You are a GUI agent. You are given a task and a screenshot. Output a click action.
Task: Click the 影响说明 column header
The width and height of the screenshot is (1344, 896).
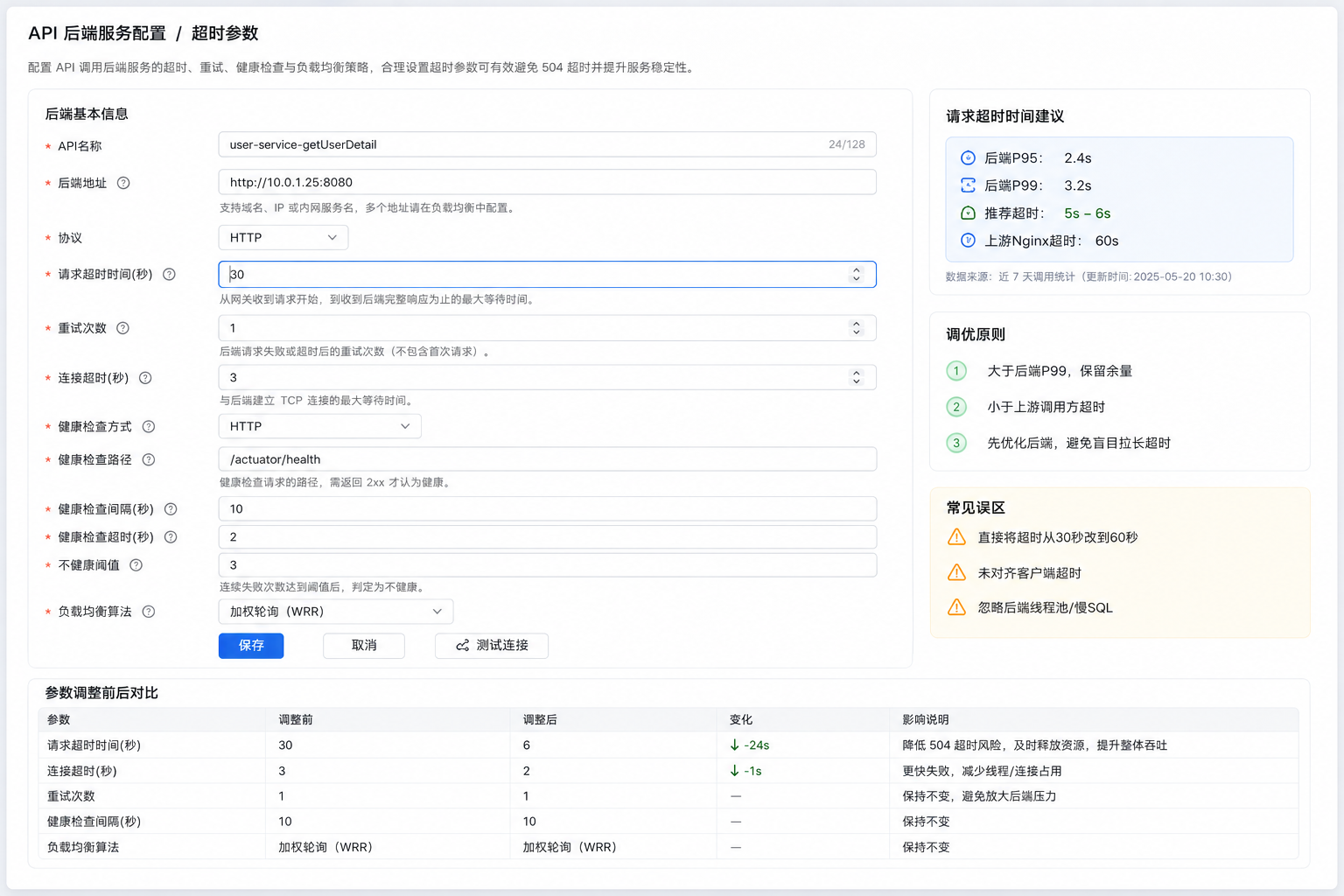pyautogui.click(x=926, y=719)
